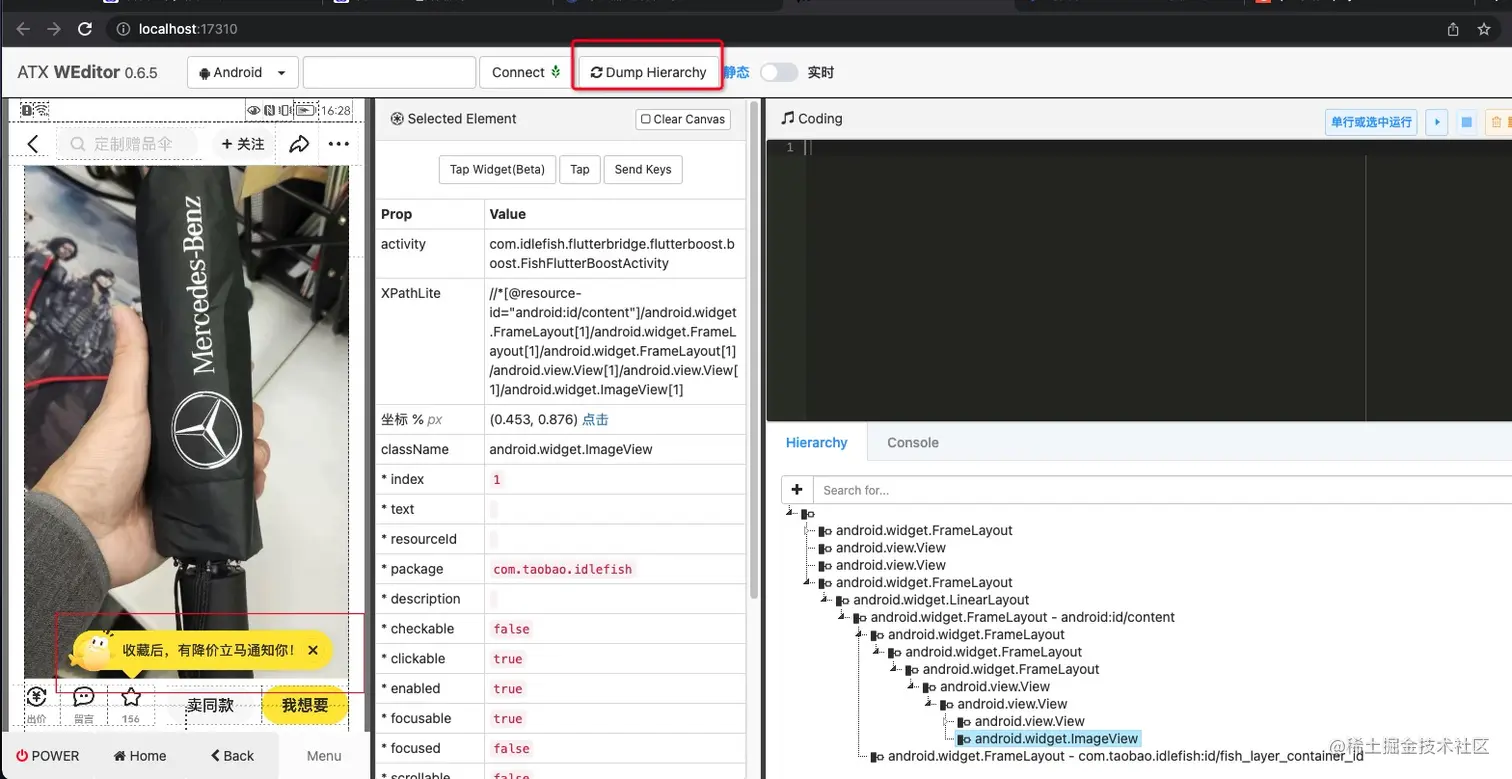Go back using the browser back arrow
Image resolution: width=1512 pixels, height=779 pixels.
click(23, 29)
